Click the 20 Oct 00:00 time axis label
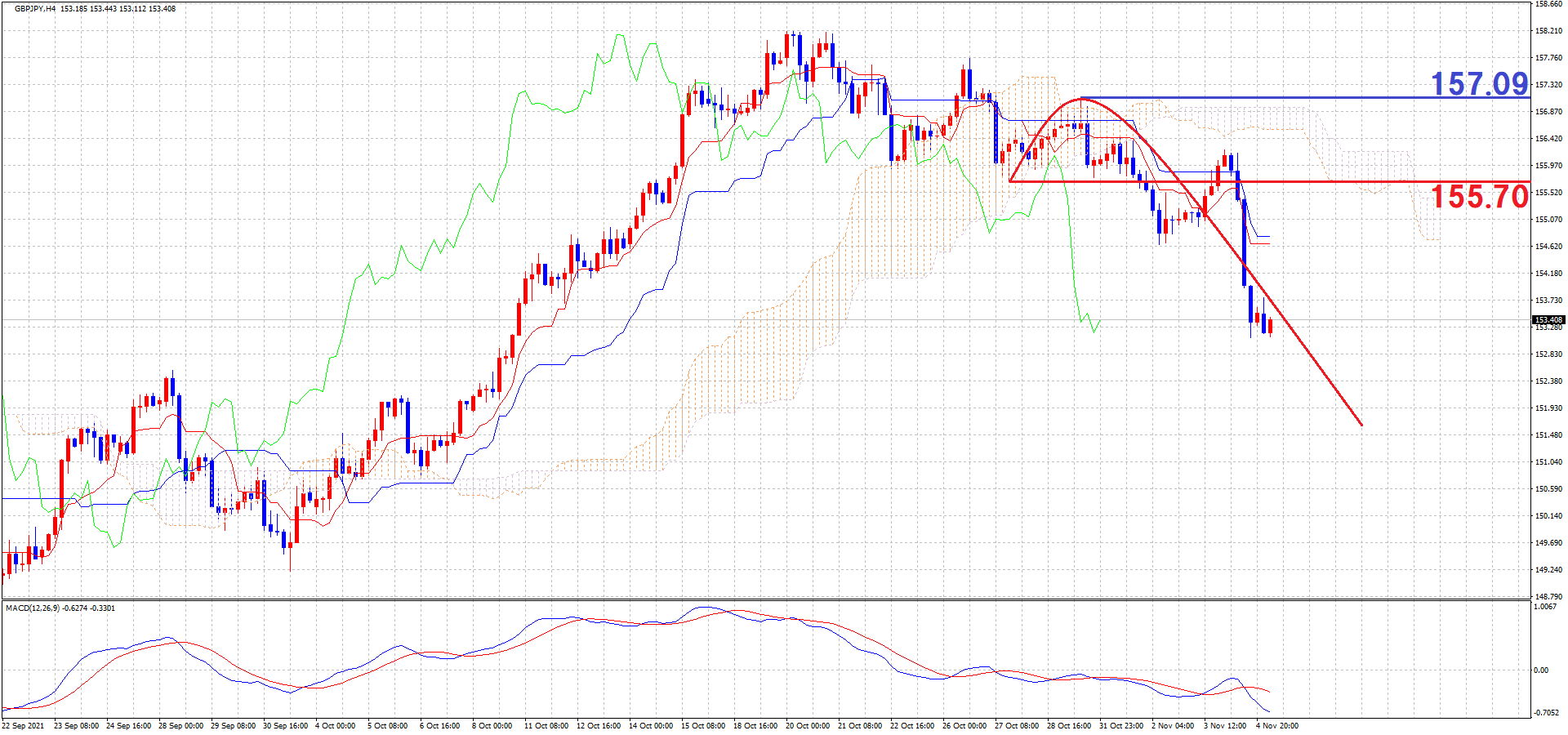 pyautogui.click(x=808, y=726)
